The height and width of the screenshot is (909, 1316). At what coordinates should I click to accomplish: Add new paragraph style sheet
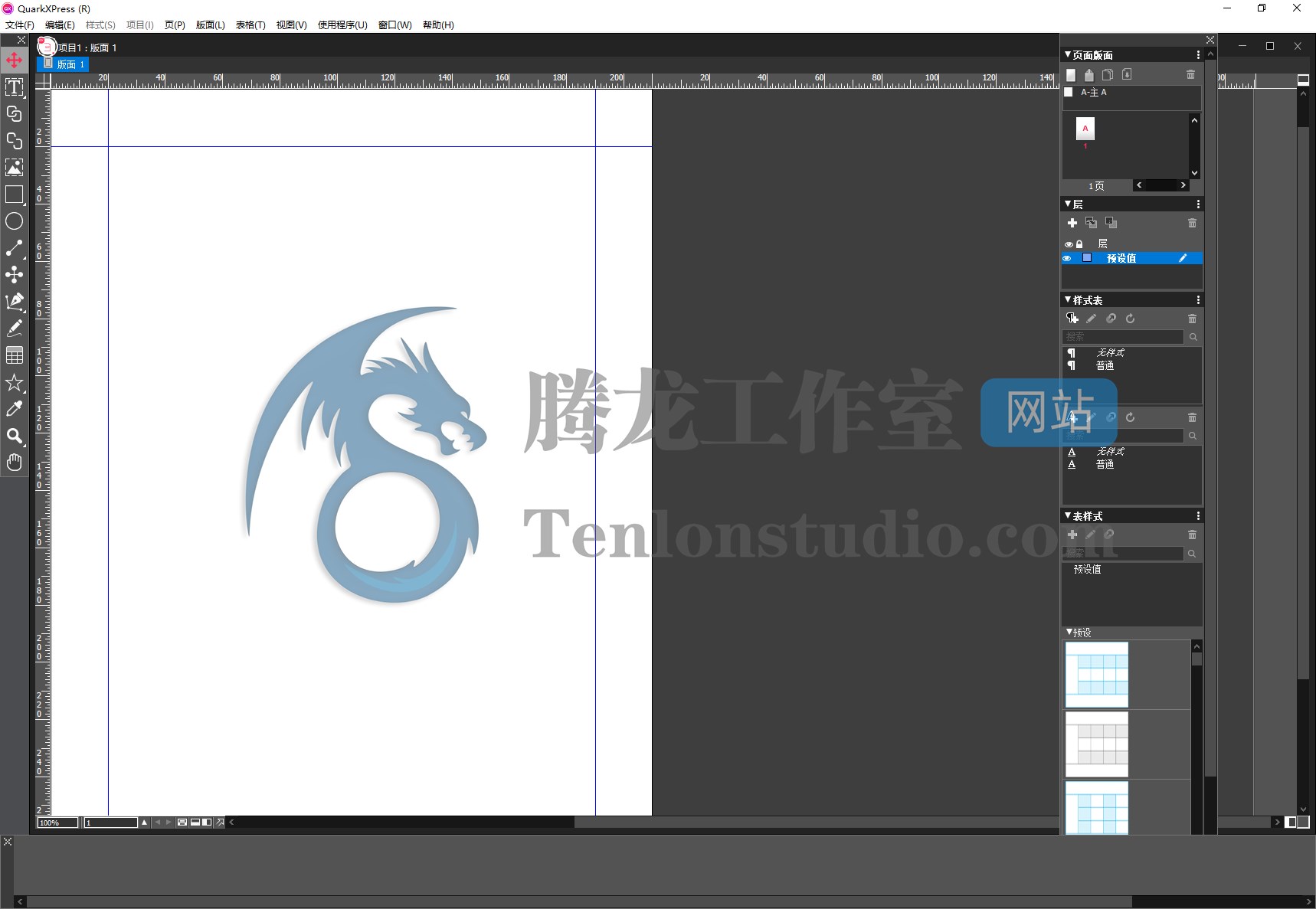coord(1072,319)
